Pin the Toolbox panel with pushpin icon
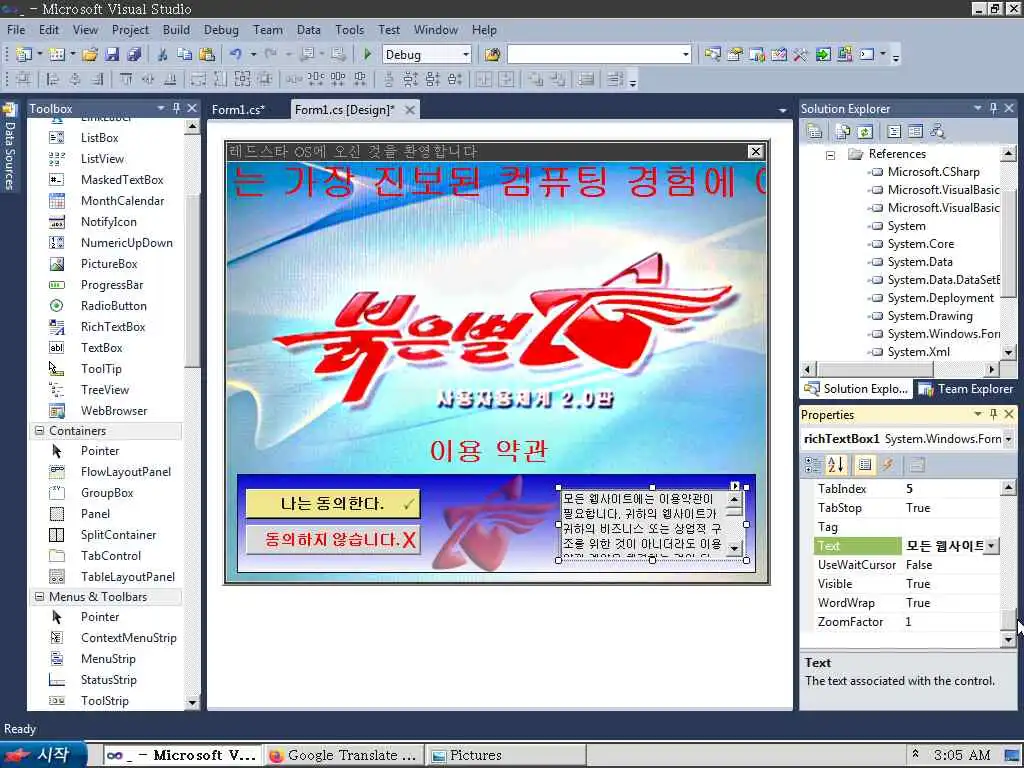1024x768 pixels. (x=176, y=108)
